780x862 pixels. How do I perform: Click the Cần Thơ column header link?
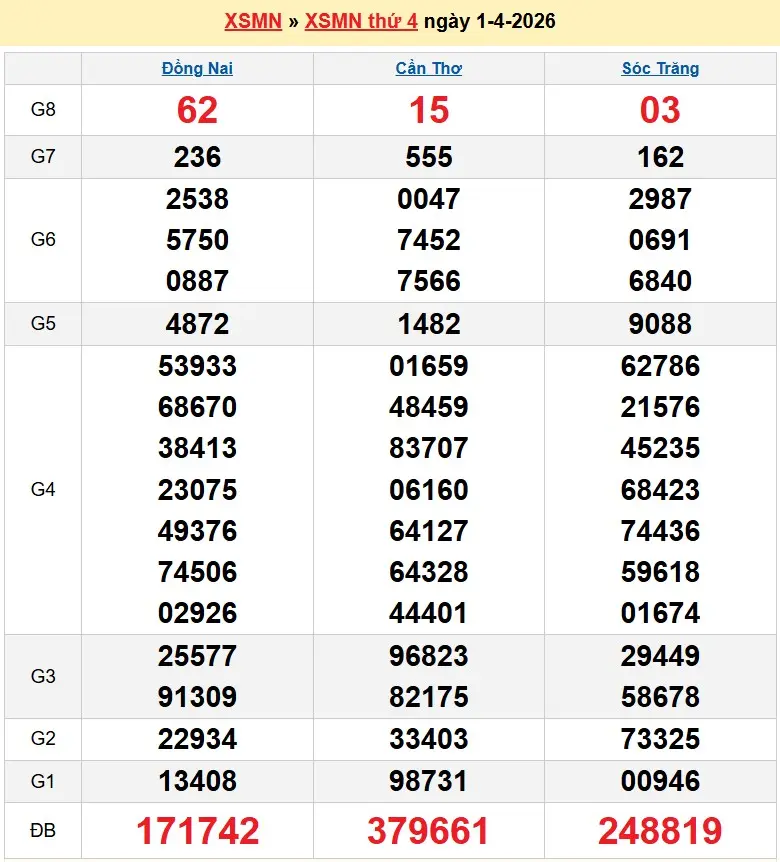click(x=429, y=69)
